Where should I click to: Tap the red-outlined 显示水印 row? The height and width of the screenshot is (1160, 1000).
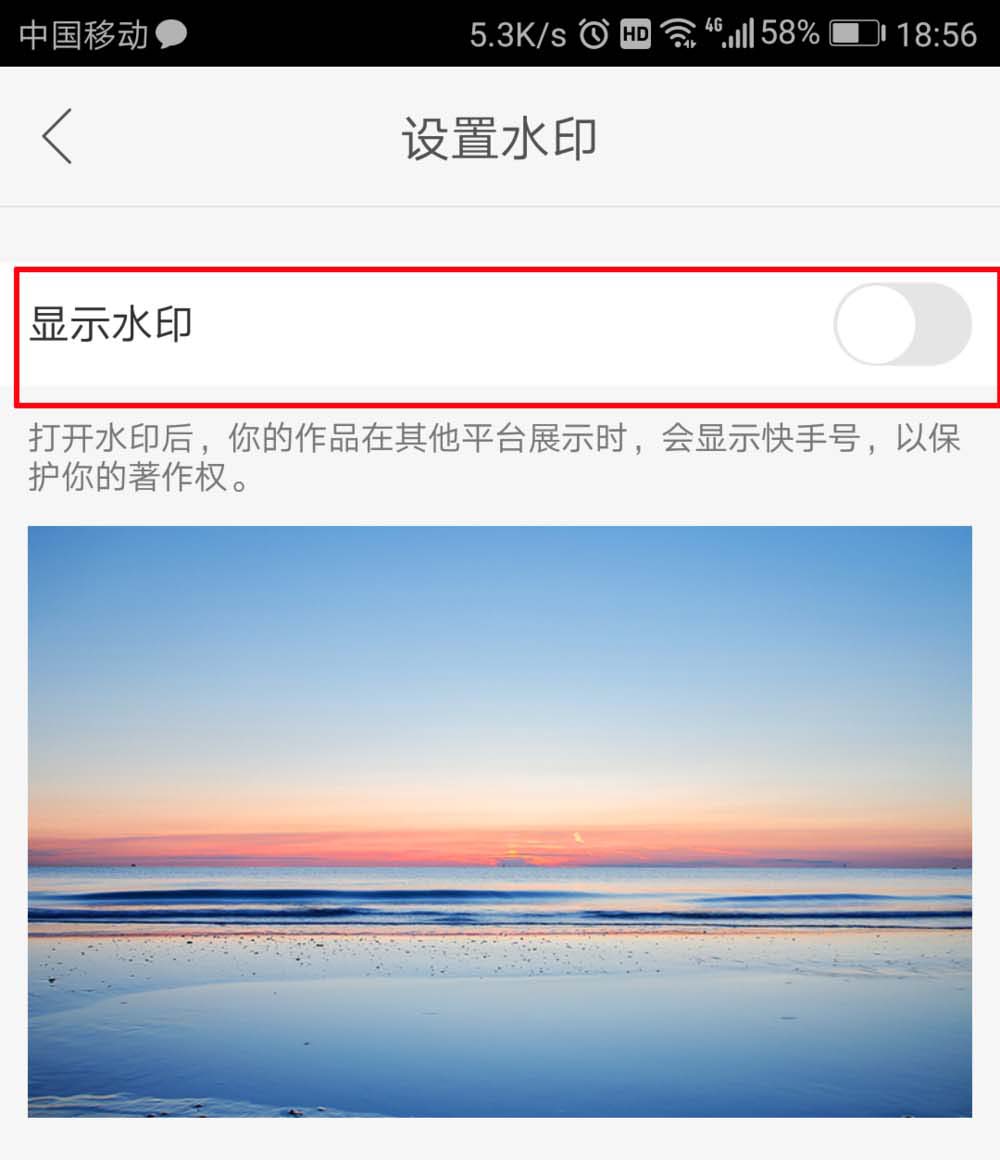[x=507, y=337]
